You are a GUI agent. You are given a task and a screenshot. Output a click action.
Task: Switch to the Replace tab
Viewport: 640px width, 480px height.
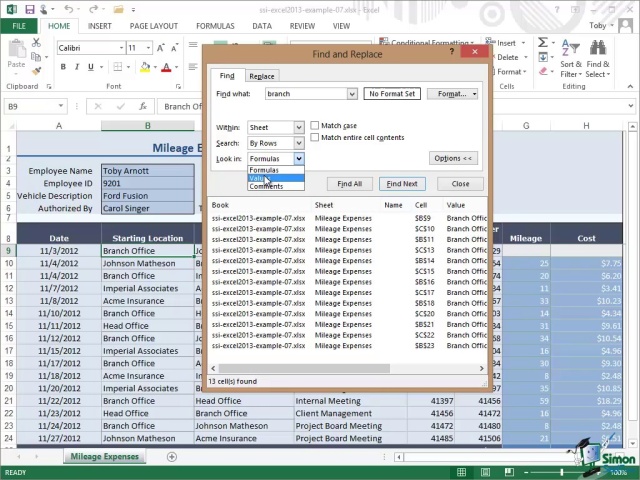click(262, 76)
